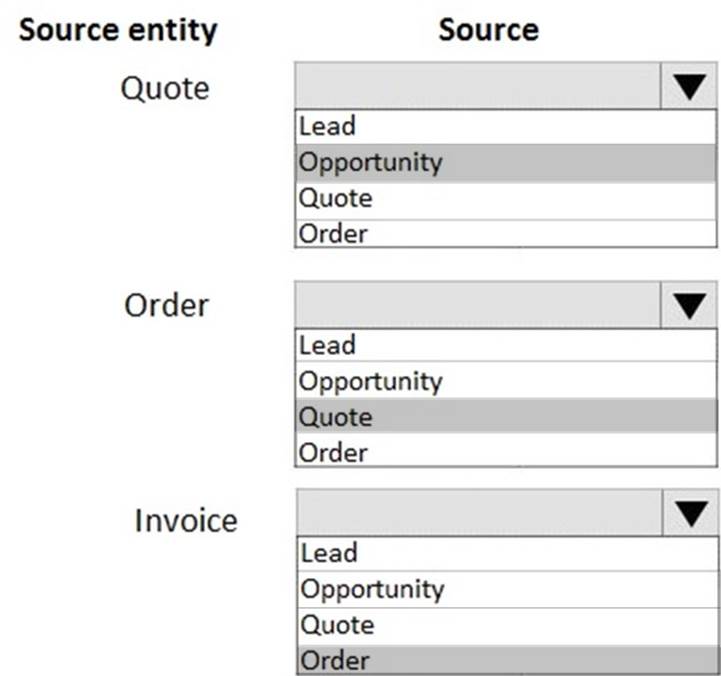This screenshot has width=721, height=676.
Task: Choose Opportunity for the Invoice source
Action: (505, 589)
